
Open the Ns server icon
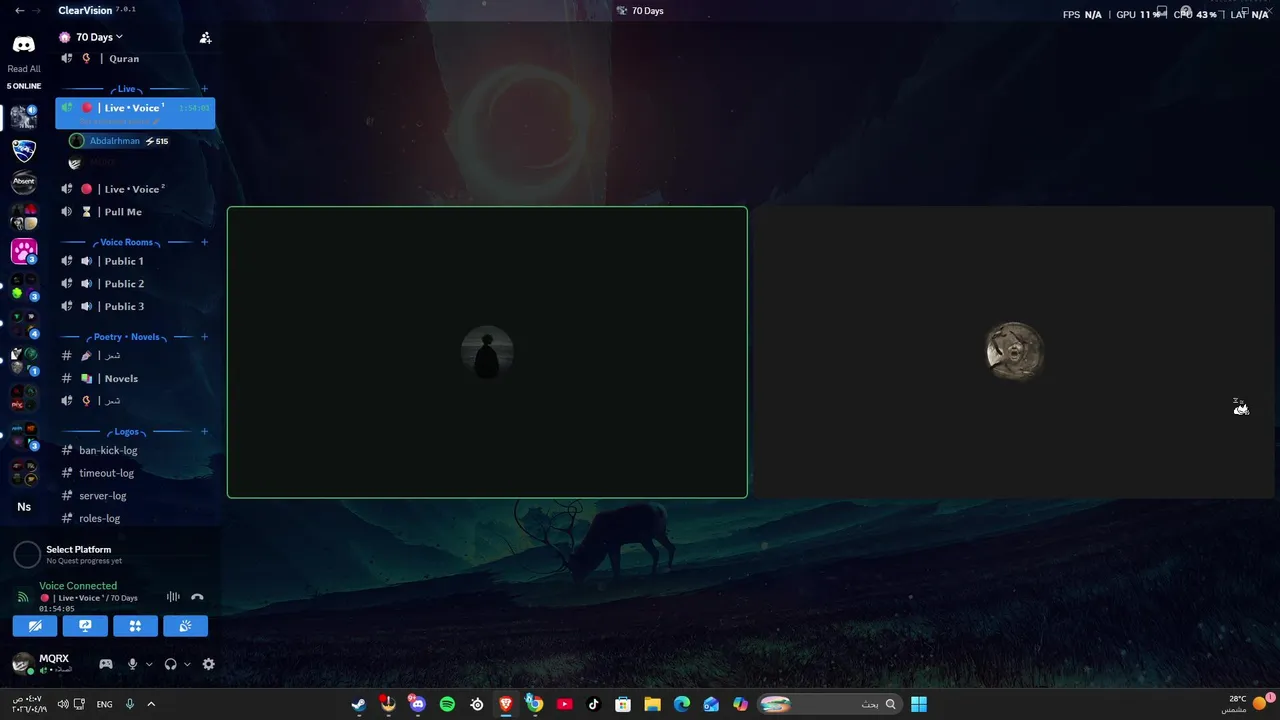click(24, 507)
